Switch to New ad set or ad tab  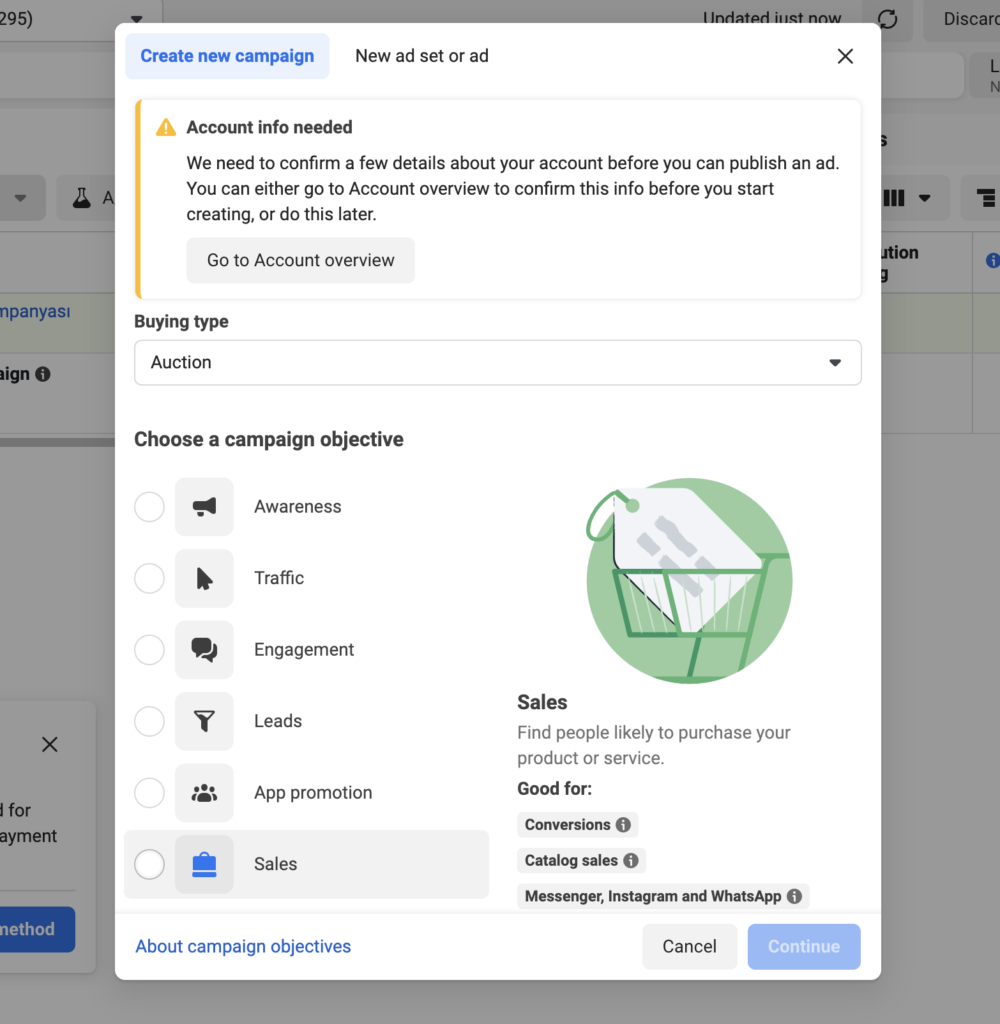(422, 56)
